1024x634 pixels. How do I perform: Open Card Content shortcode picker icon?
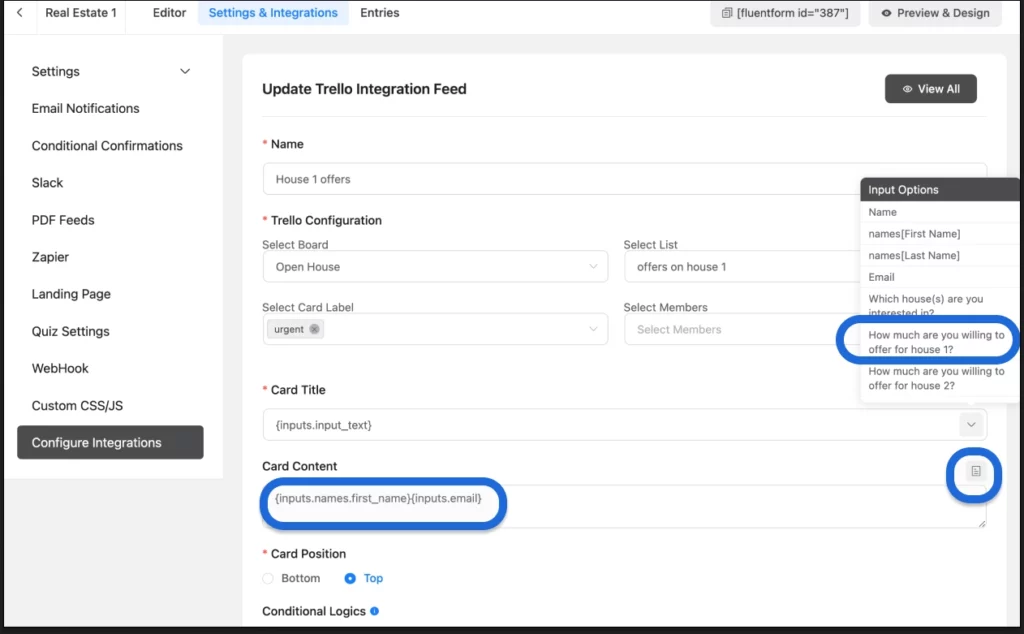tap(975, 471)
